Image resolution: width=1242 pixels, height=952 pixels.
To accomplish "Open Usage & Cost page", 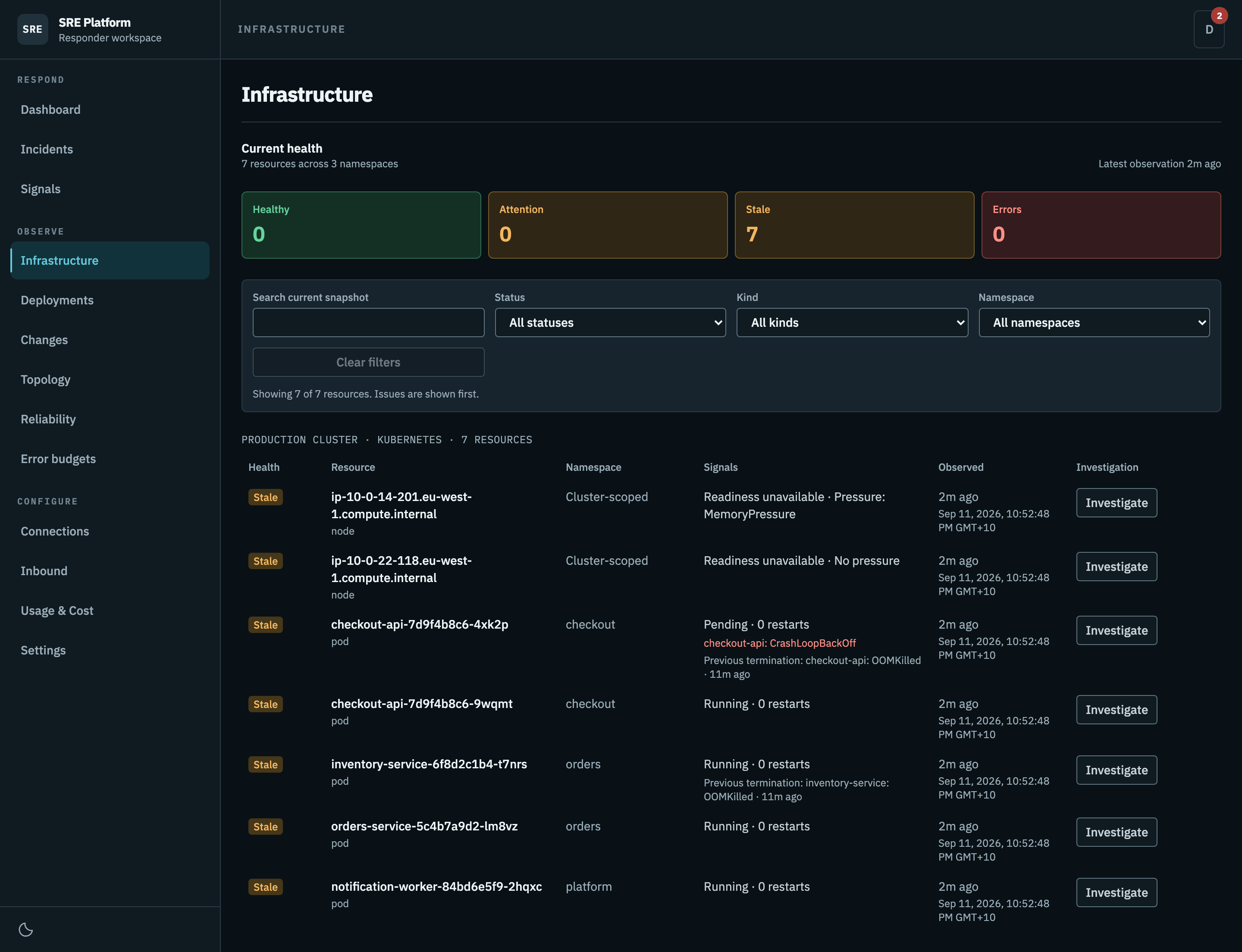I will (110, 610).
